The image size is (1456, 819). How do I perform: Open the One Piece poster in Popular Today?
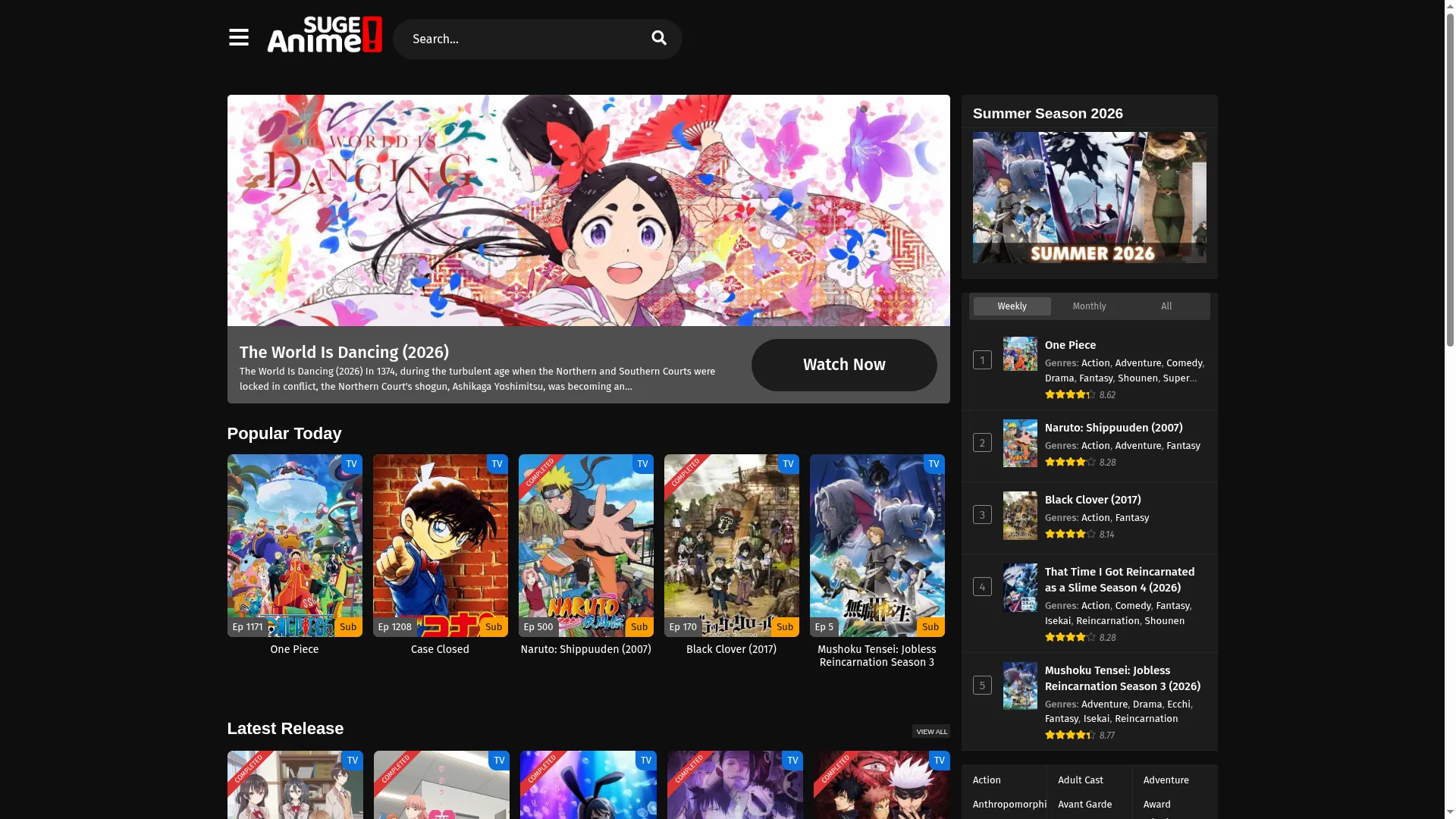pos(295,545)
